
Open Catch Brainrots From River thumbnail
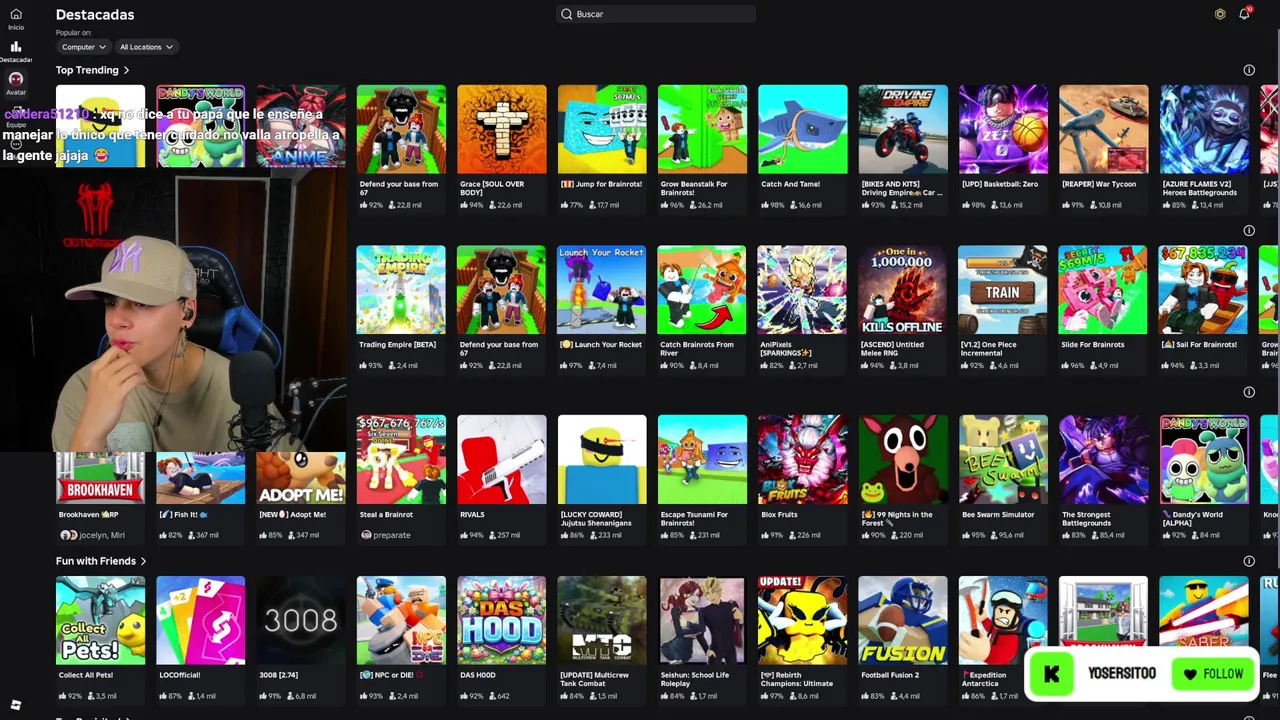tap(702, 290)
